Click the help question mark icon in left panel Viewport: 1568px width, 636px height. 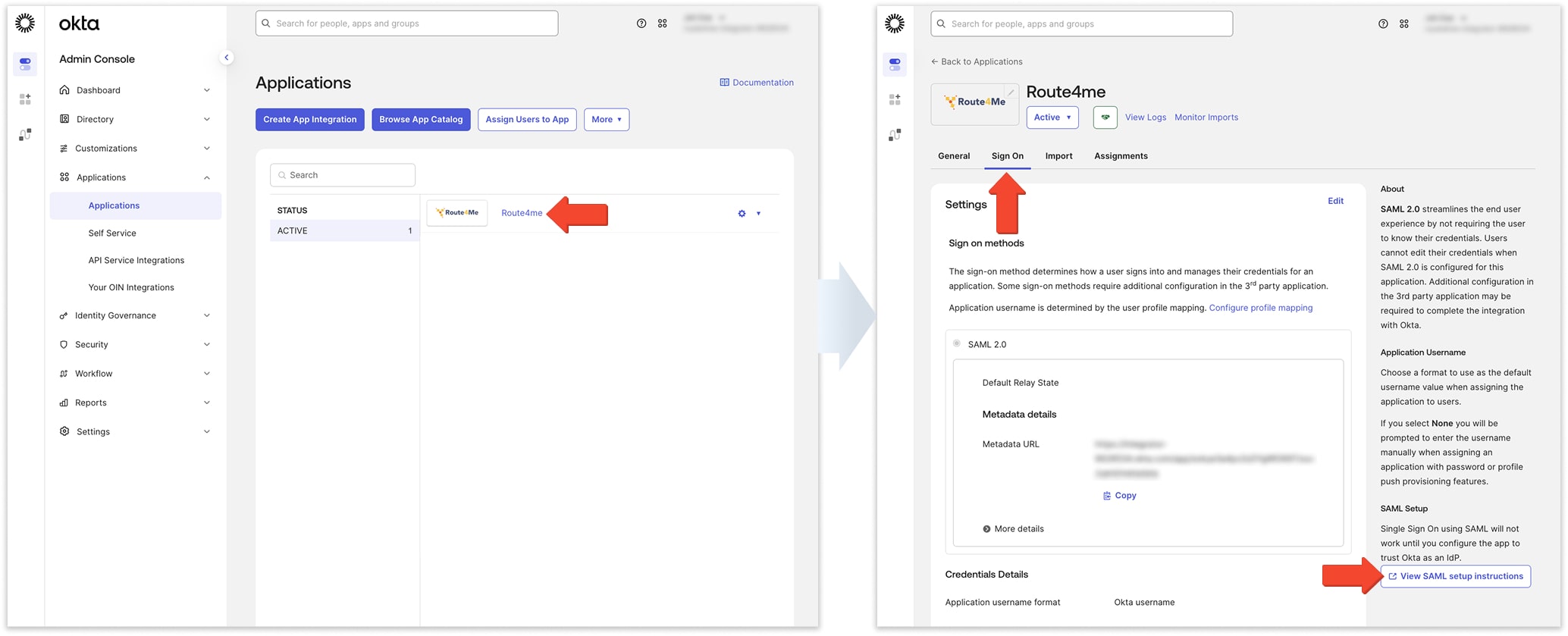click(x=641, y=23)
